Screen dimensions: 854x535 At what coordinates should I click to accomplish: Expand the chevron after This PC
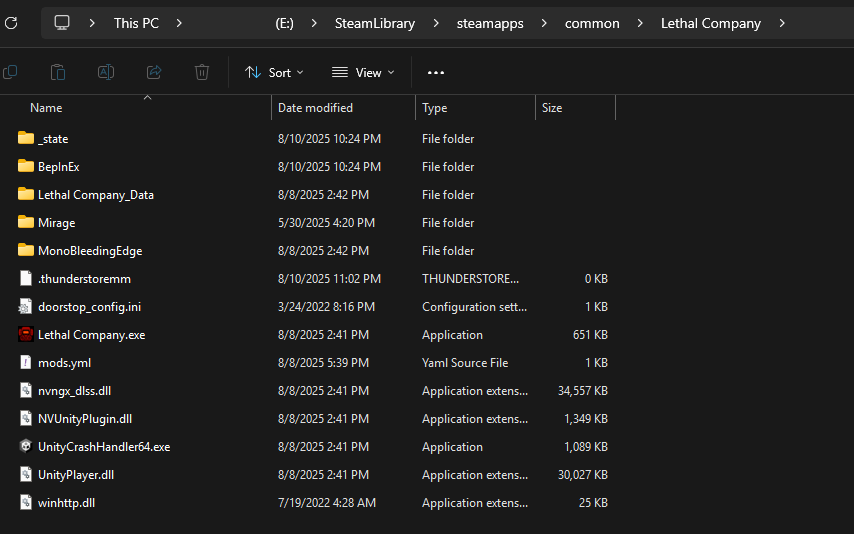click(x=179, y=23)
